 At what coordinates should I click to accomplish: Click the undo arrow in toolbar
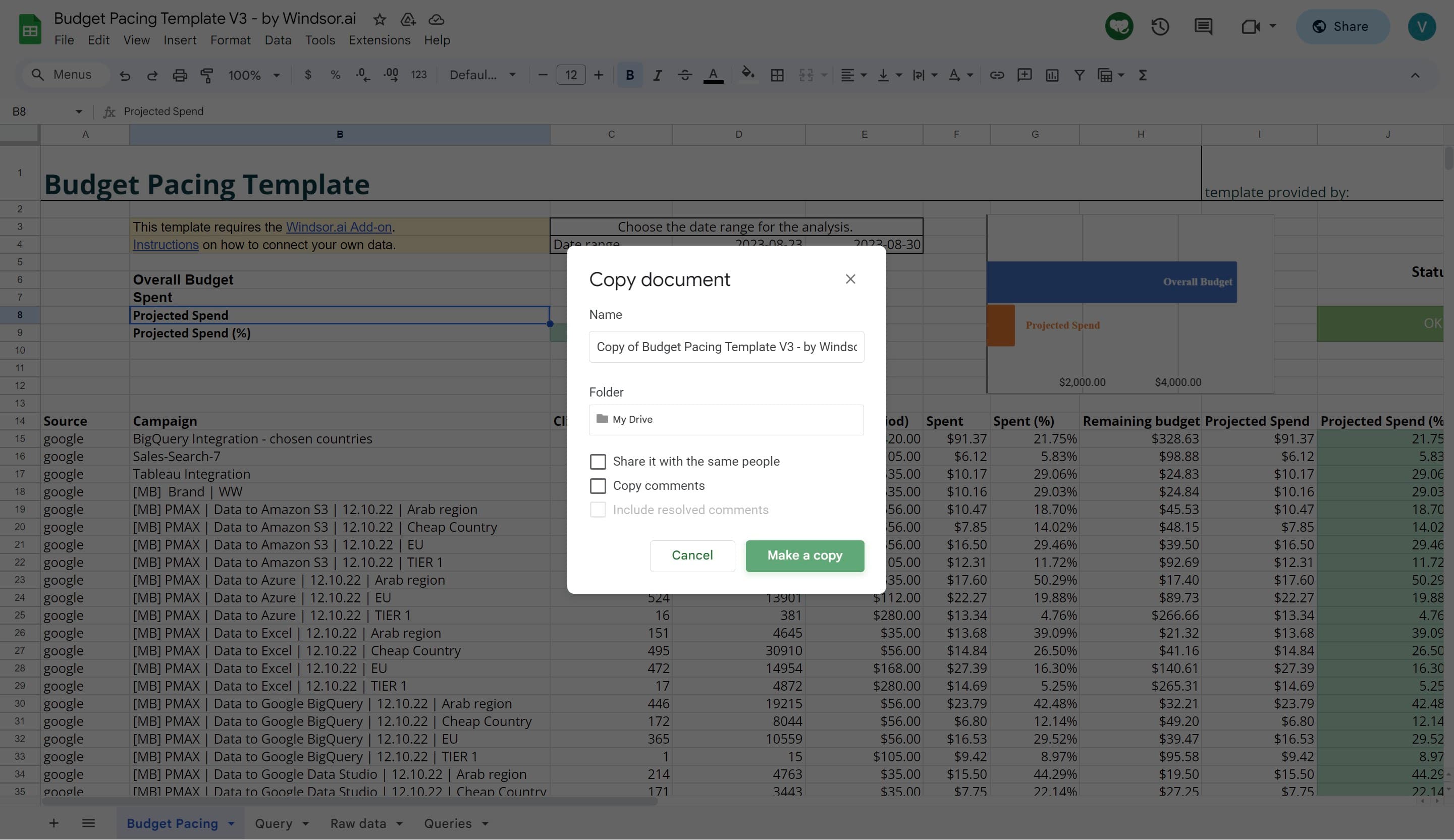tap(125, 75)
